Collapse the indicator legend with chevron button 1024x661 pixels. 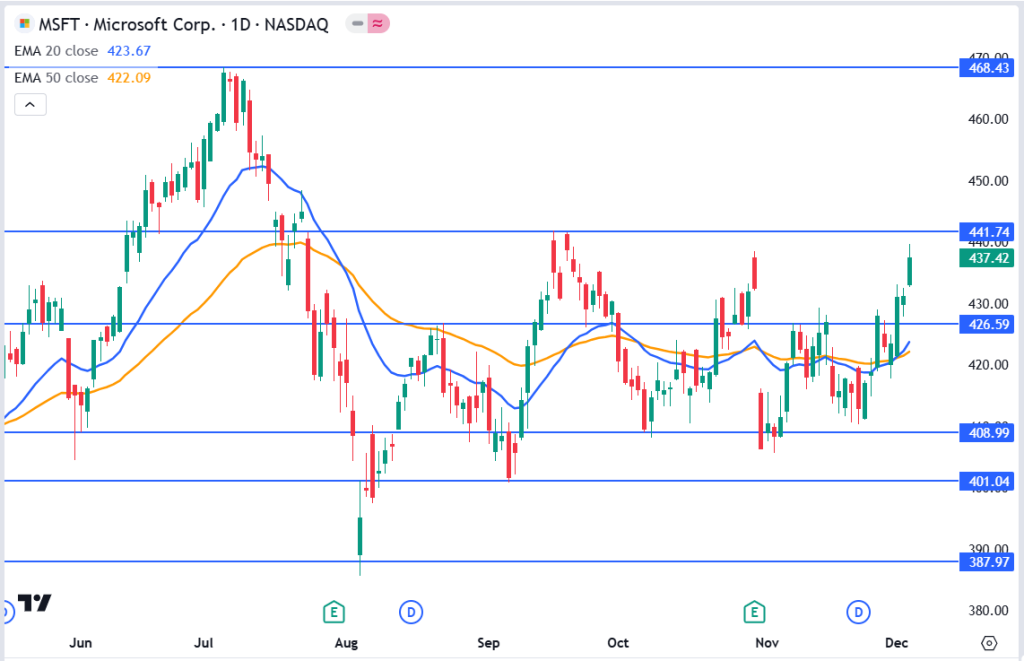[x=29, y=104]
